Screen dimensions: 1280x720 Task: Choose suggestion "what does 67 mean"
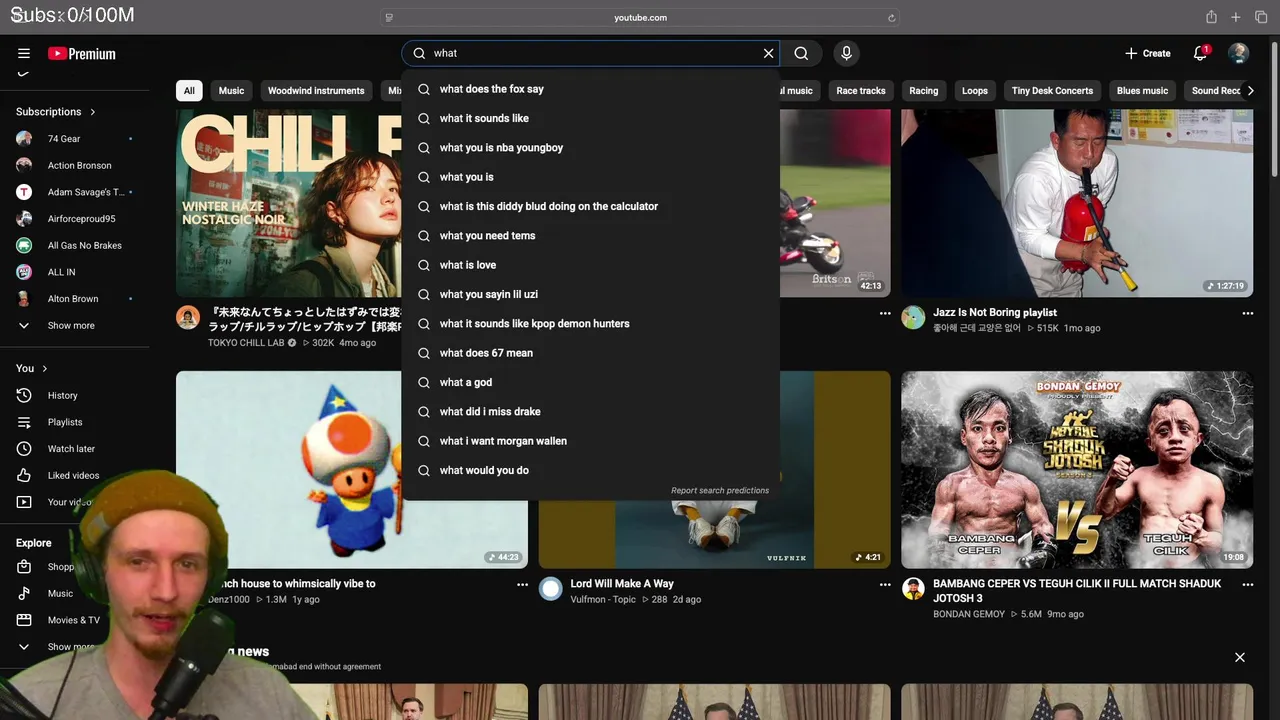point(590,353)
